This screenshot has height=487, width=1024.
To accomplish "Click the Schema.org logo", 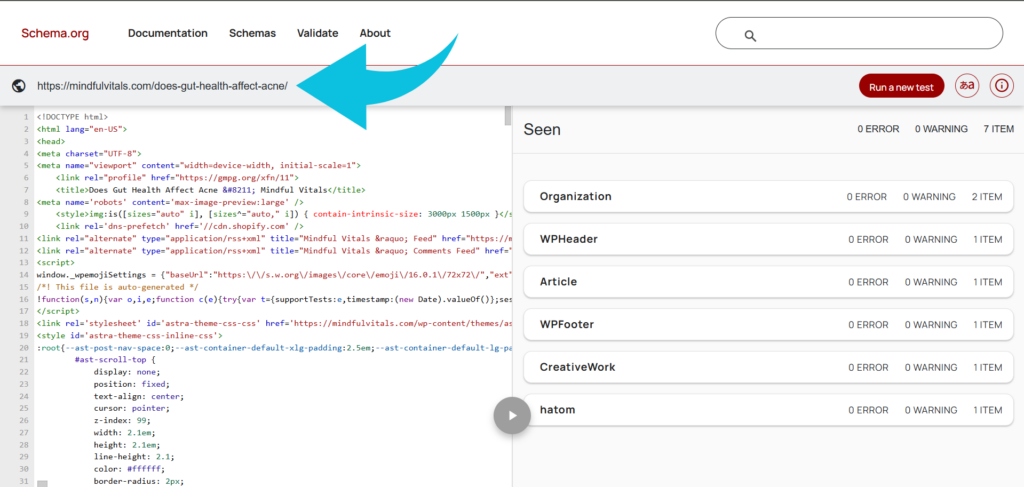I will [x=55, y=33].
